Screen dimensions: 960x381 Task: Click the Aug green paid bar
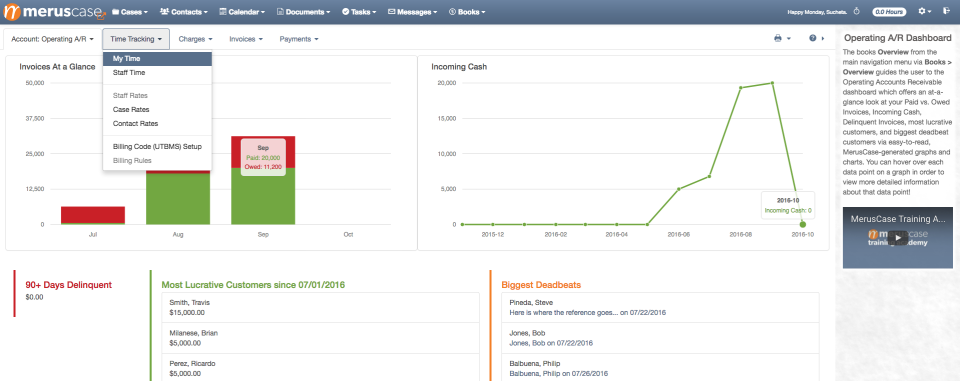(x=178, y=199)
